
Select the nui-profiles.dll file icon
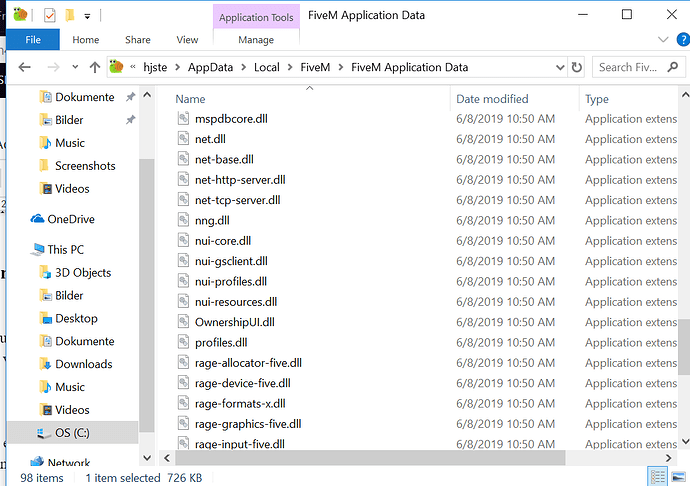(x=183, y=280)
